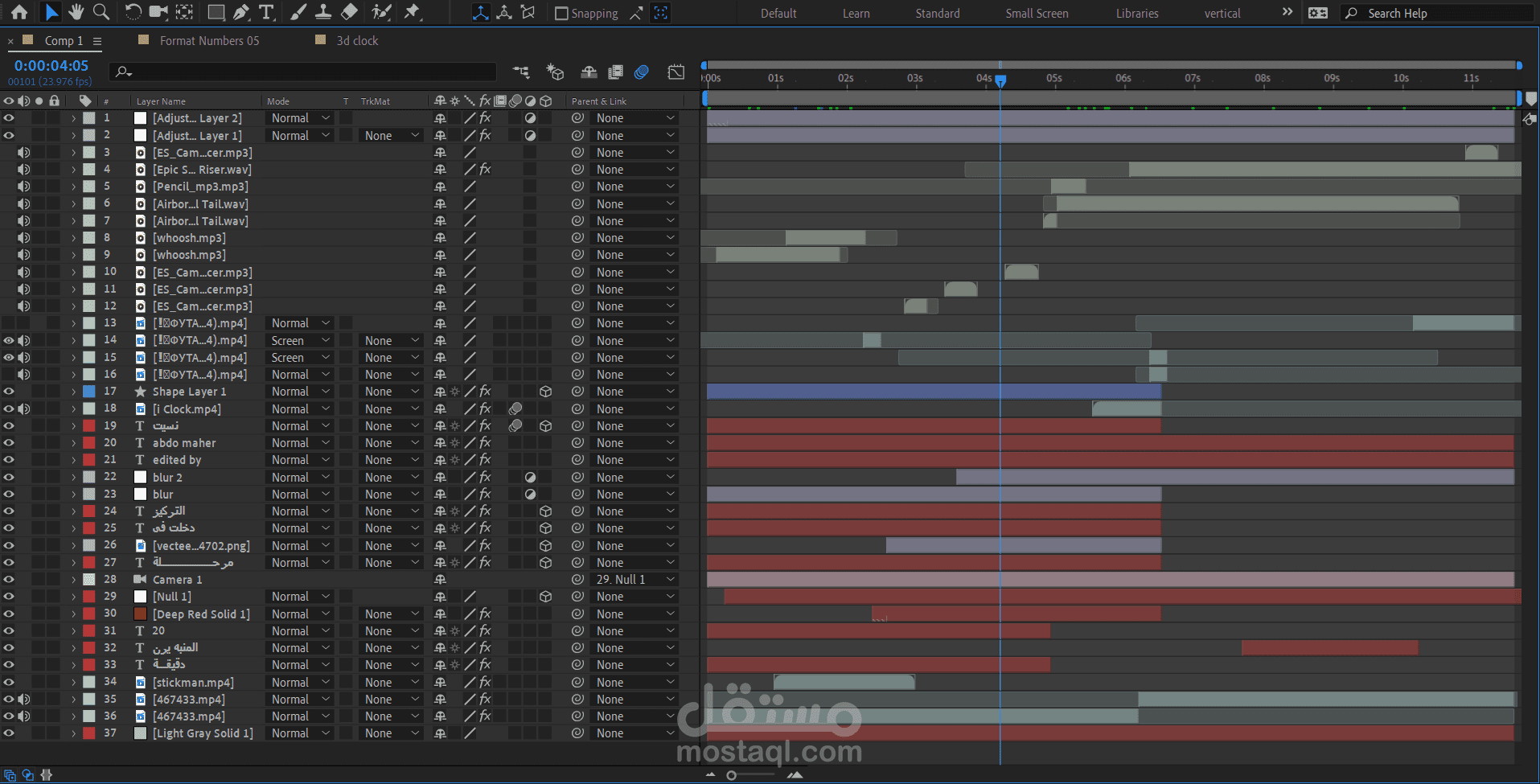
Task: Mute audio of Epic S... Riser.wav layer
Action: 24,170
